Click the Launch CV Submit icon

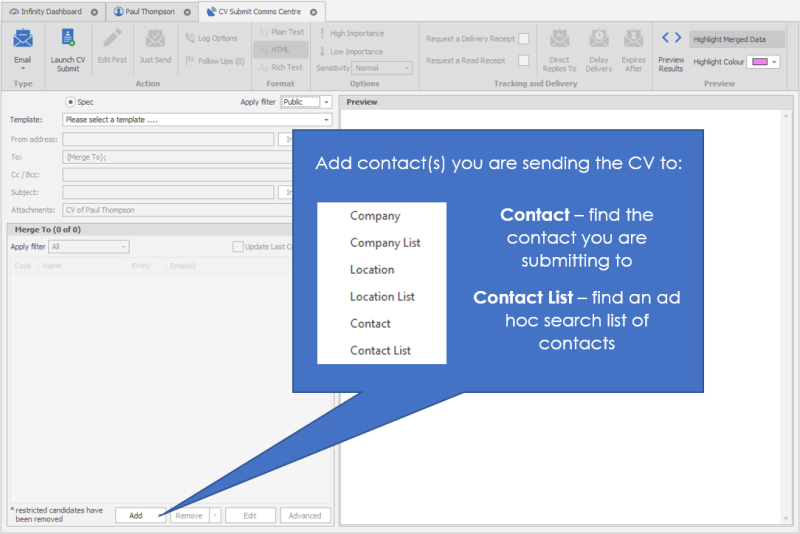(68, 40)
